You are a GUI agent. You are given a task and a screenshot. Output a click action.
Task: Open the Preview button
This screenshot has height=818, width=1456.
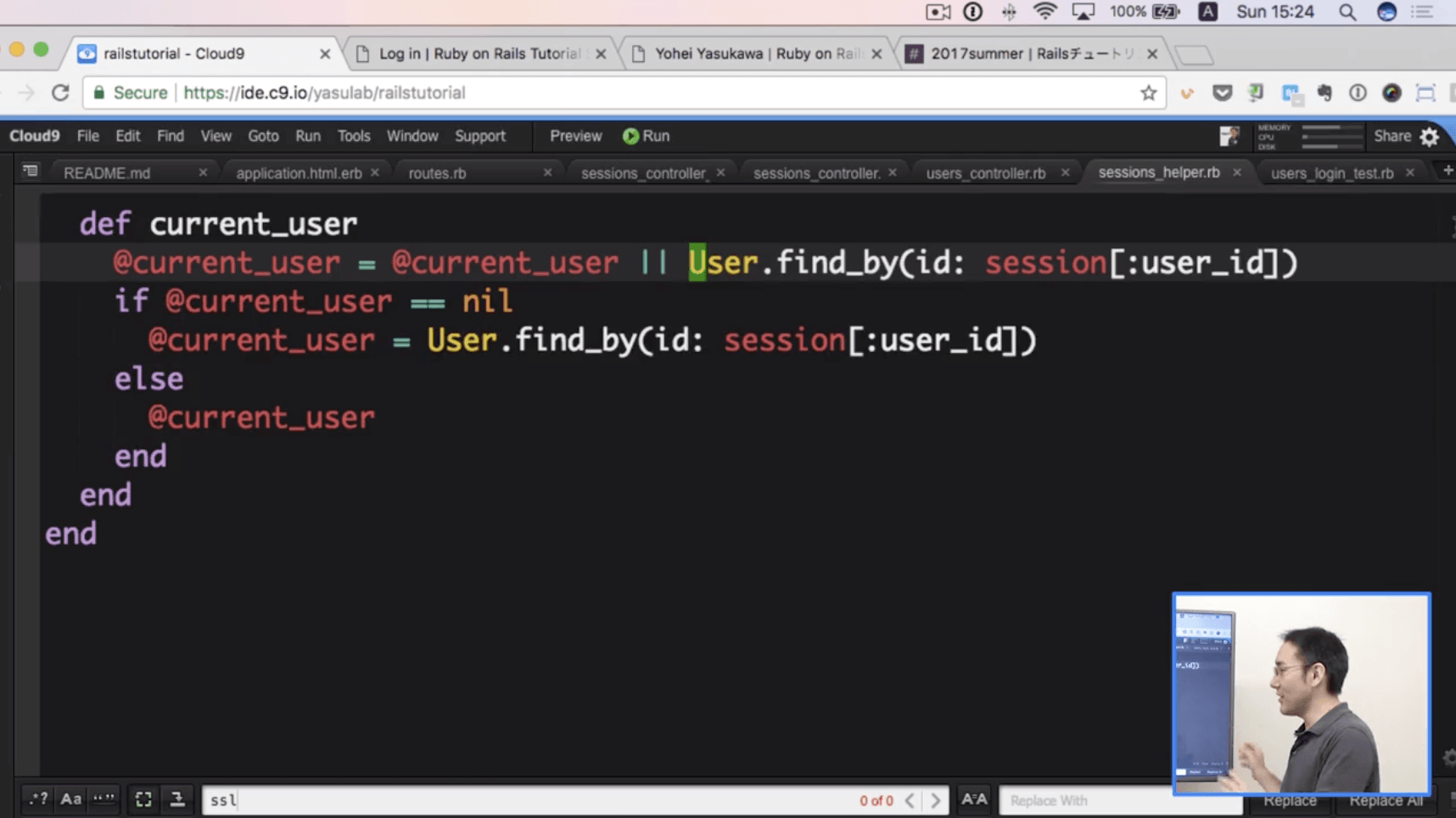tap(575, 136)
